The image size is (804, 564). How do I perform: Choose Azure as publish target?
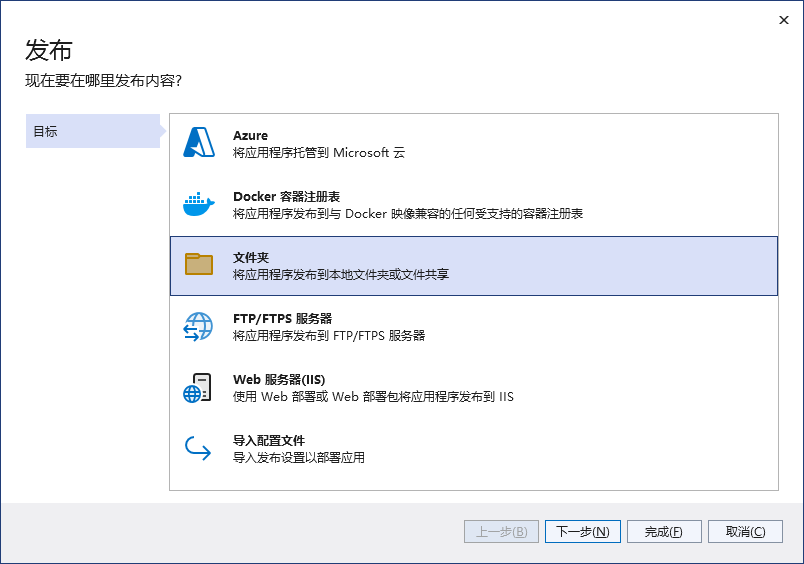coord(474,144)
